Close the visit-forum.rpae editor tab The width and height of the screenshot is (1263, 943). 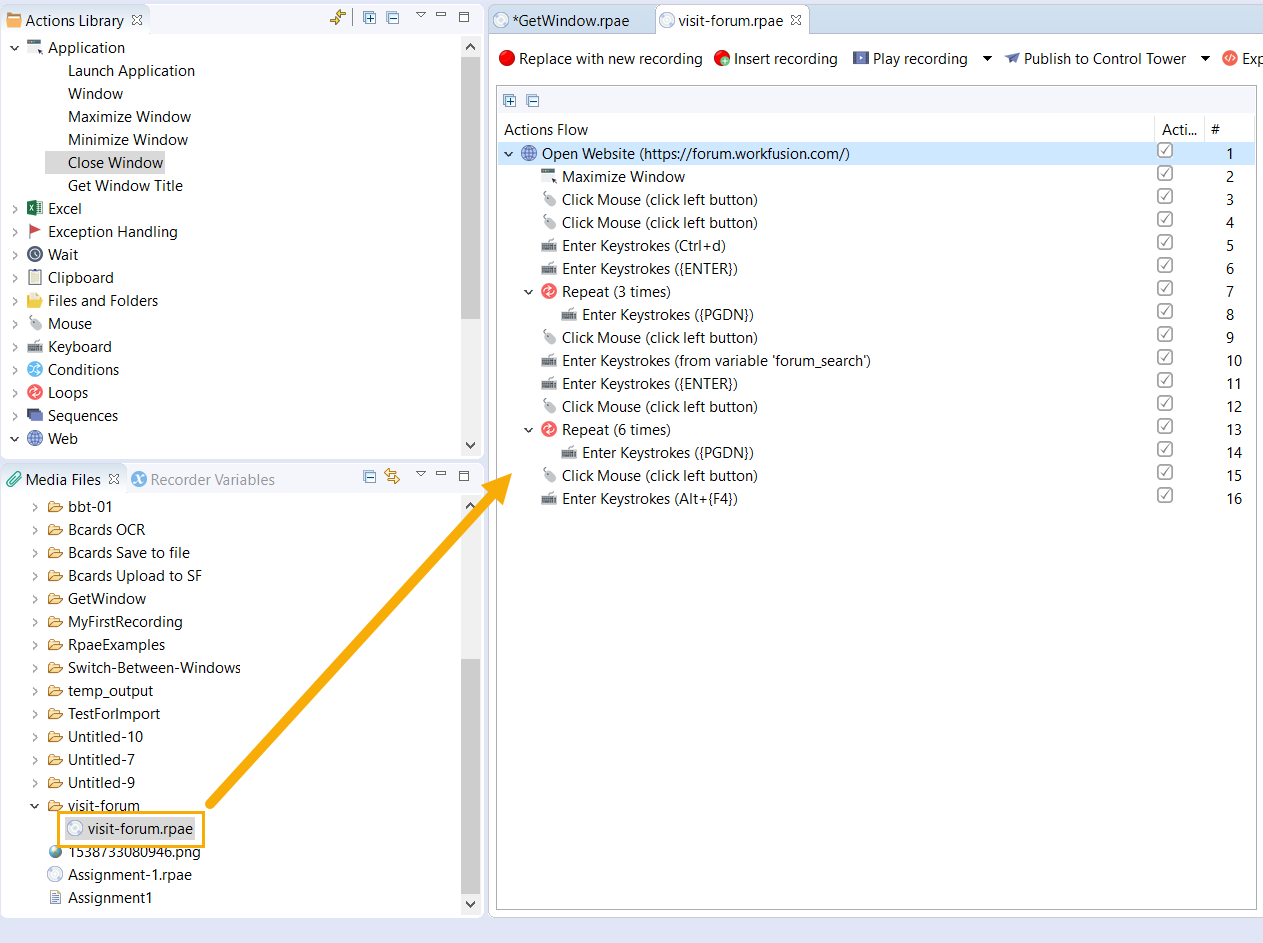tap(796, 19)
